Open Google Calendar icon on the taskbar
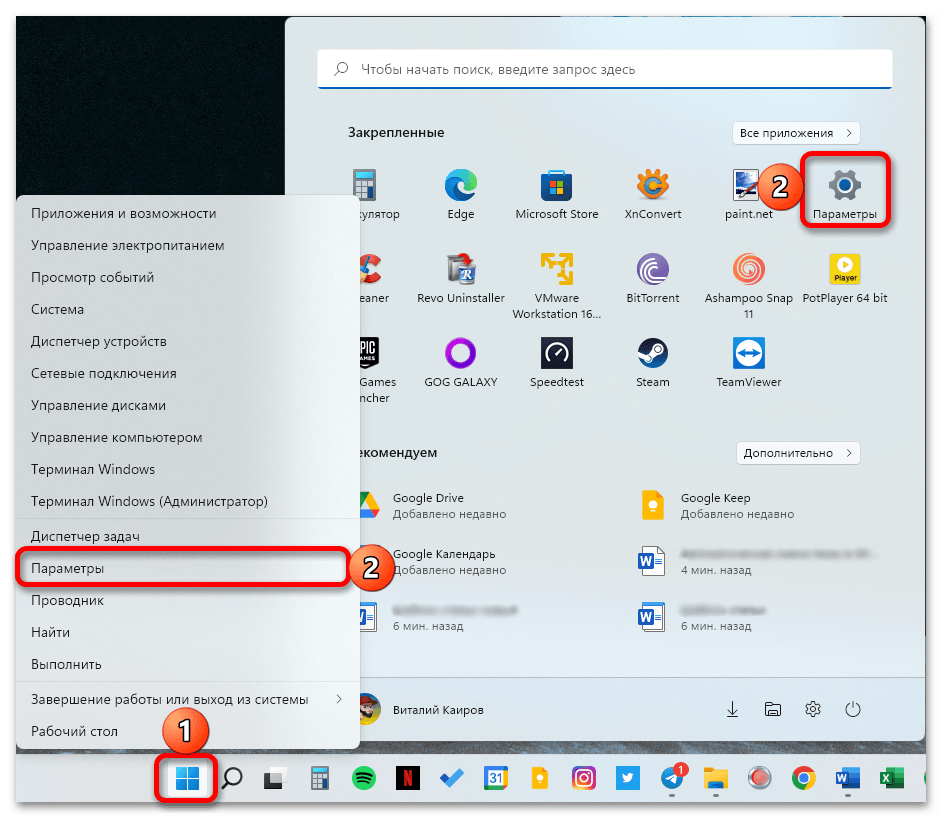This screenshot has width=942, height=818. (496, 778)
